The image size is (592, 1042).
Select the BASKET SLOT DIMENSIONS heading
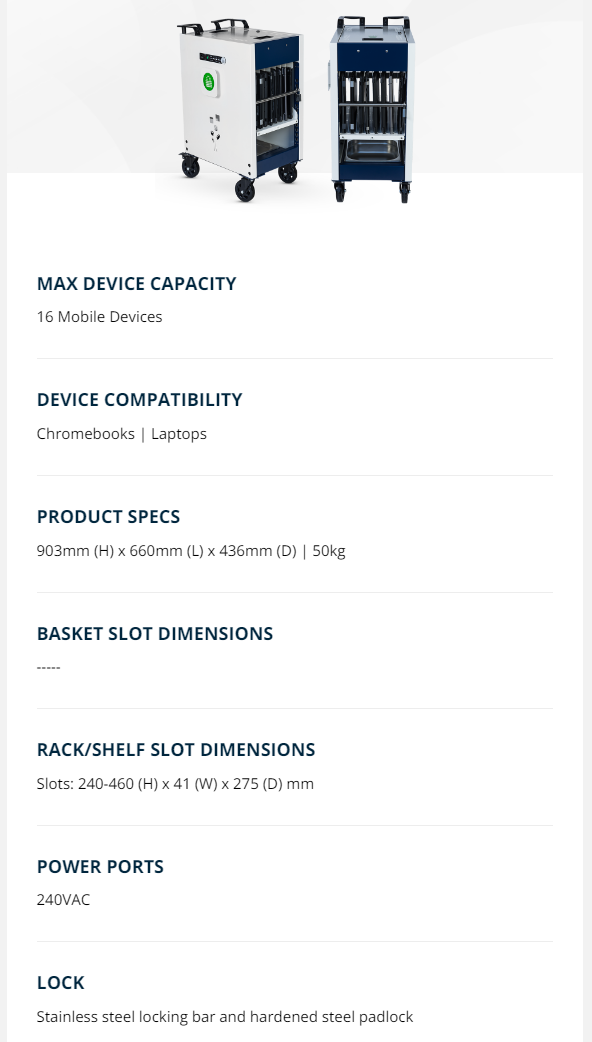tap(155, 633)
